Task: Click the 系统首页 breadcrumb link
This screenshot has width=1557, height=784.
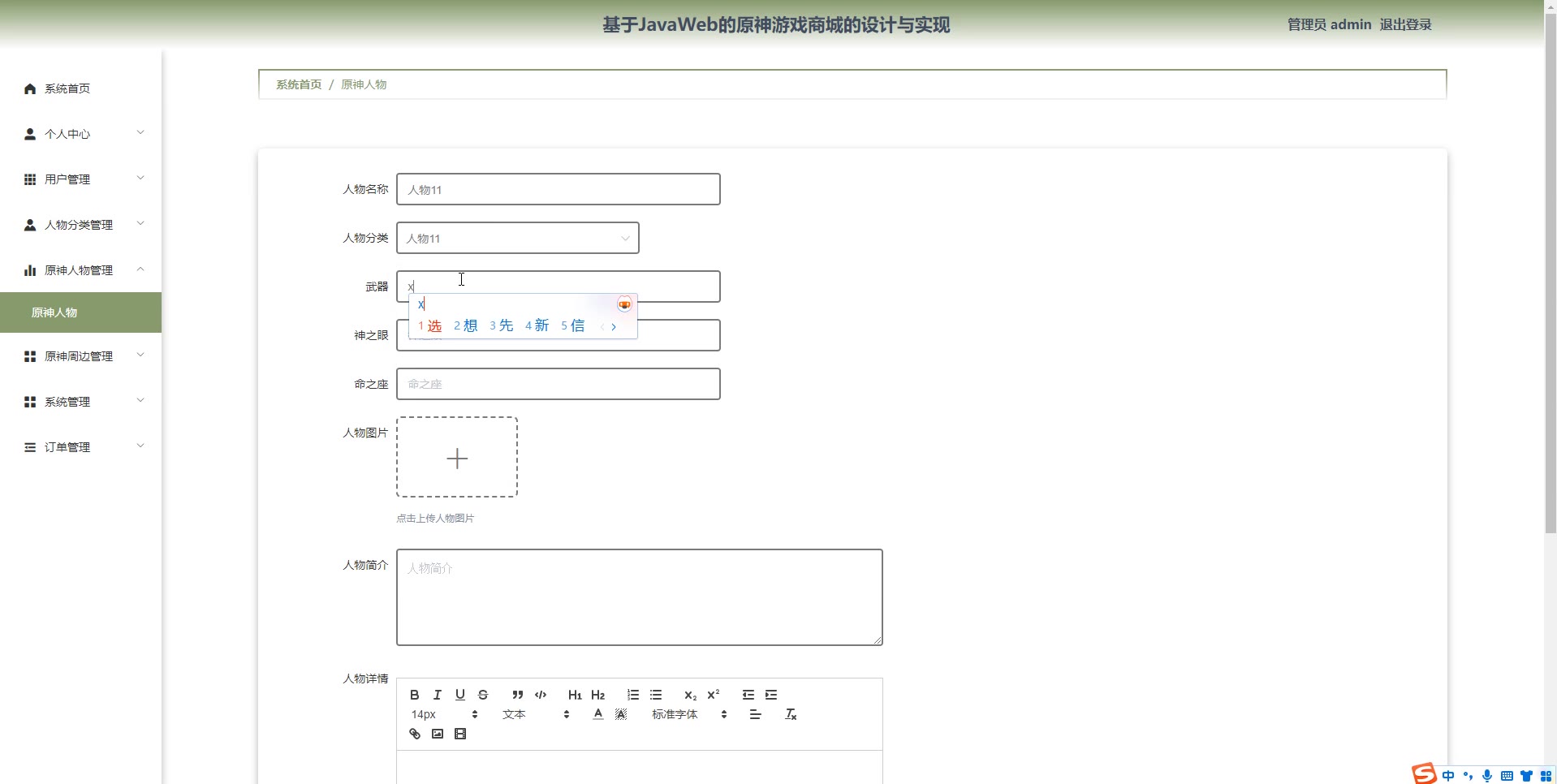Action: (x=299, y=84)
